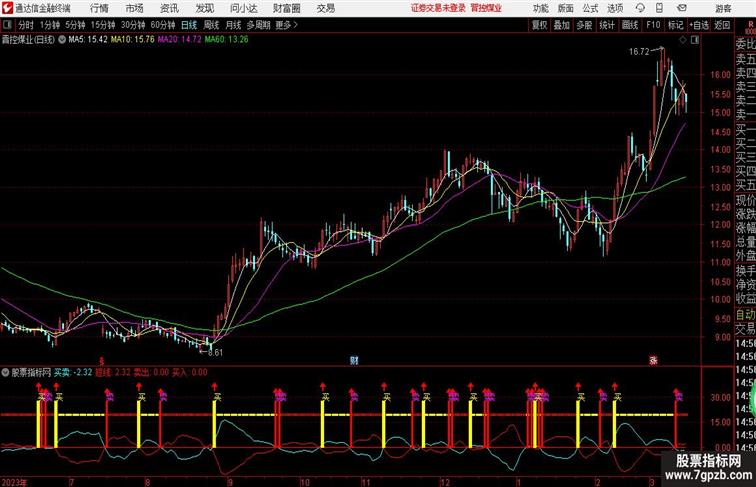Select the 周线 weekly chart tab
This screenshot has width=756, height=487.
pos(211,25)
